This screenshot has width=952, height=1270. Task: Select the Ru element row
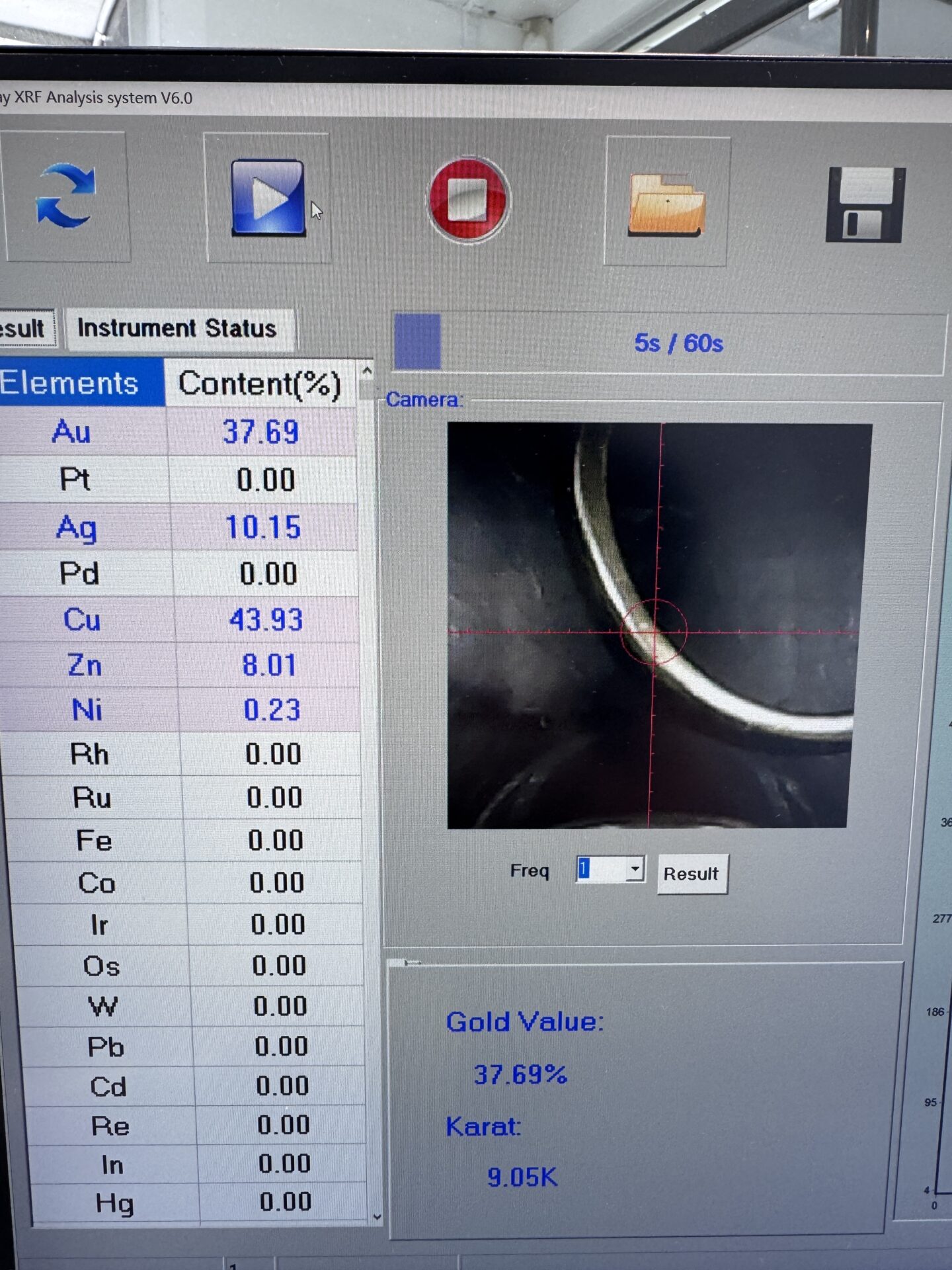[x=183, y=798]
